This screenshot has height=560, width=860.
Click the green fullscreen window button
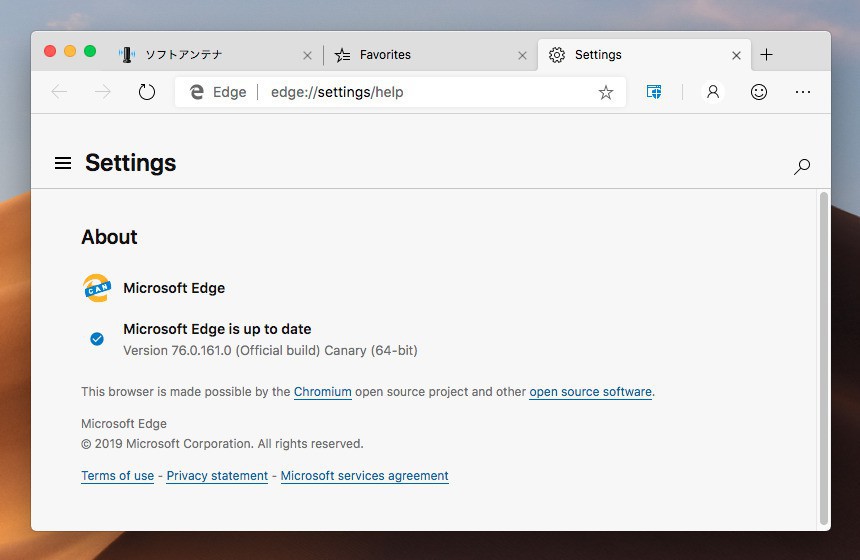[x=90, y=51]
